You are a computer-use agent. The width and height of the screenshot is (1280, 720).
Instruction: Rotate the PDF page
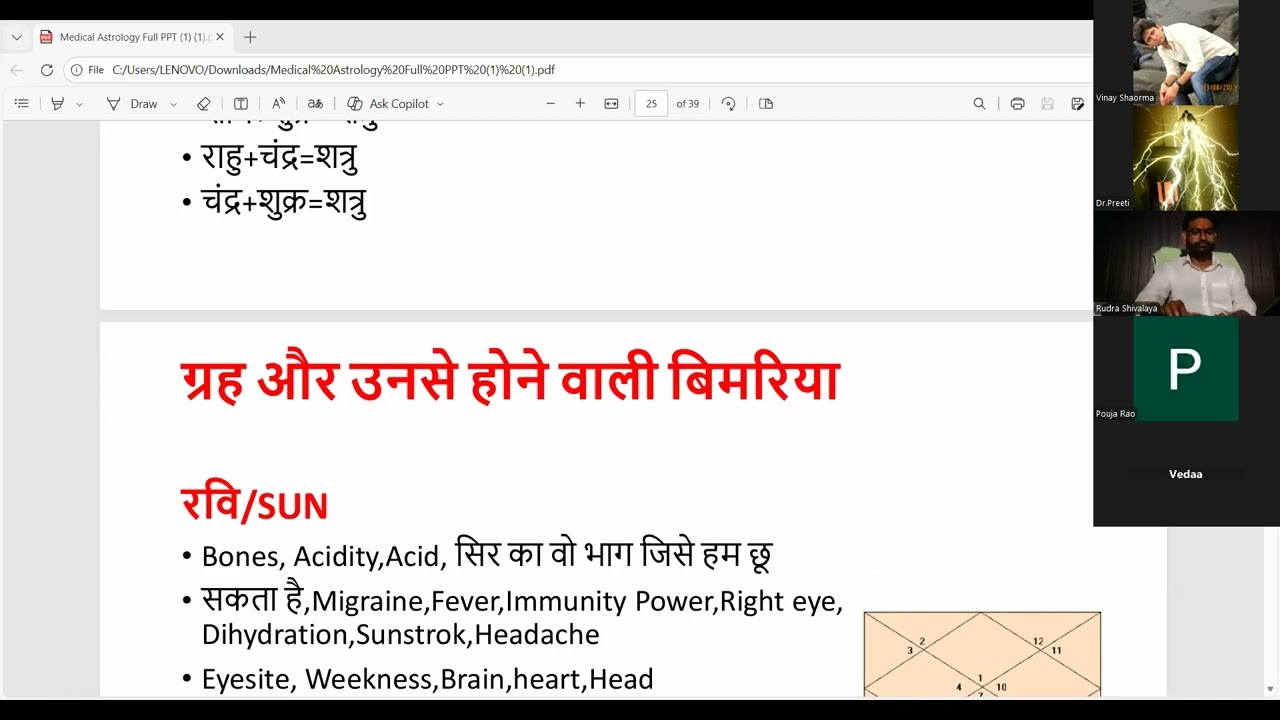tap(728, 104)
